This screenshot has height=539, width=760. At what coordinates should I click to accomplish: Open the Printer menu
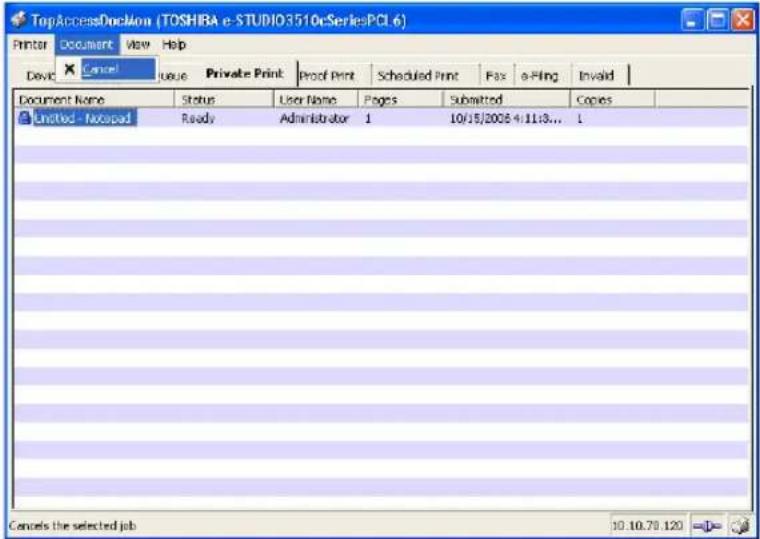[x=30, y=45]
